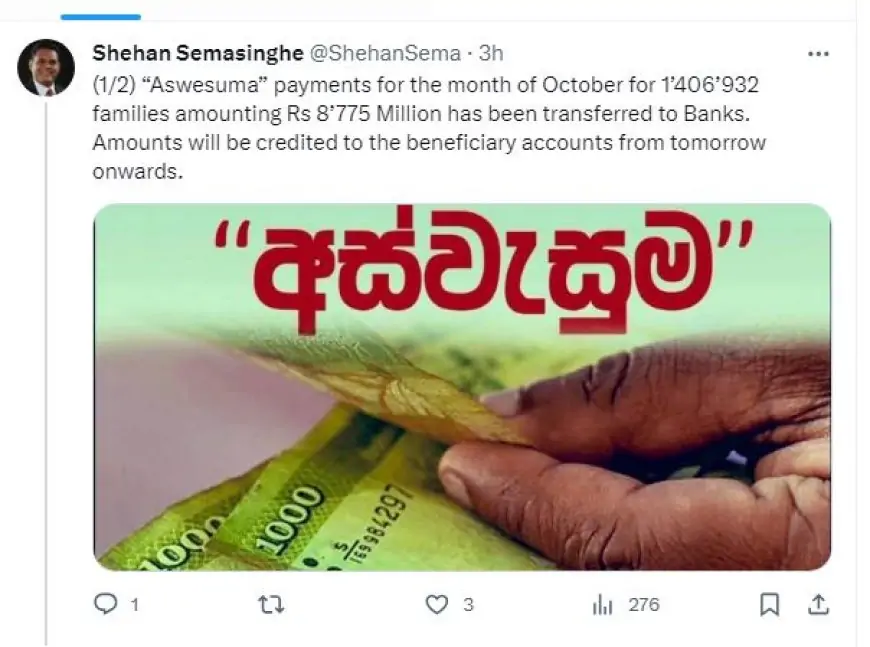
Task: Click the reply speech bubble icon
Action: click(x=105, y=604)
